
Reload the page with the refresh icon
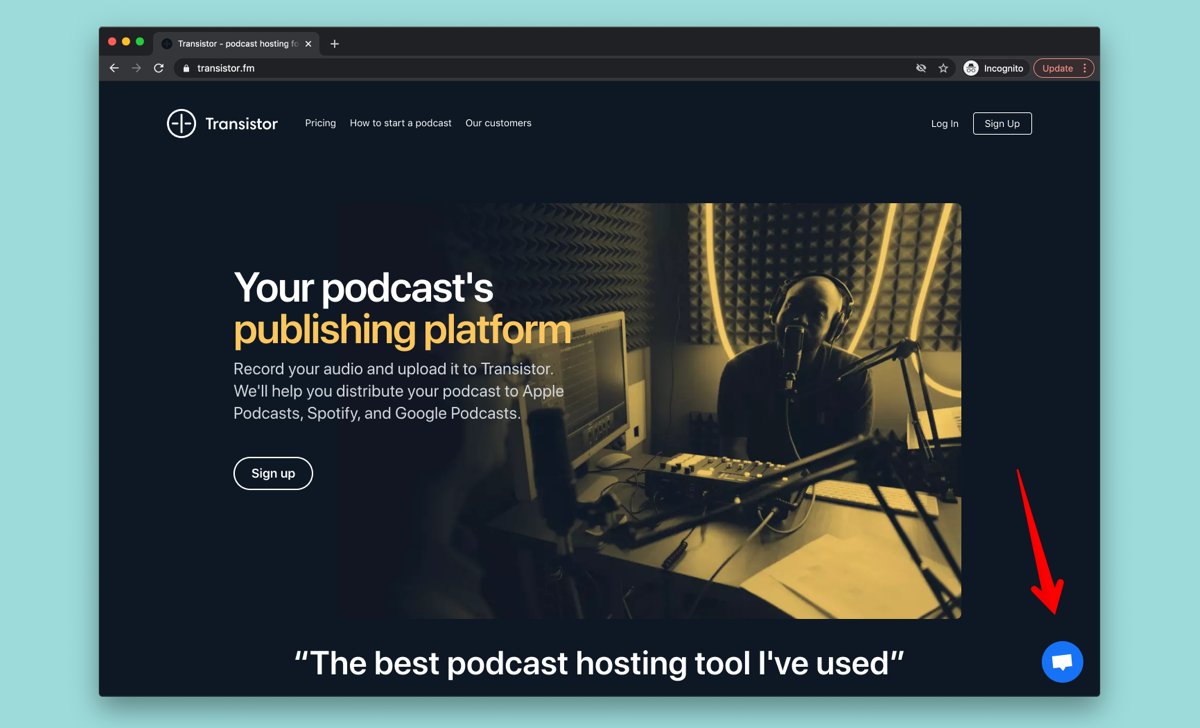[x=158, y=68]
